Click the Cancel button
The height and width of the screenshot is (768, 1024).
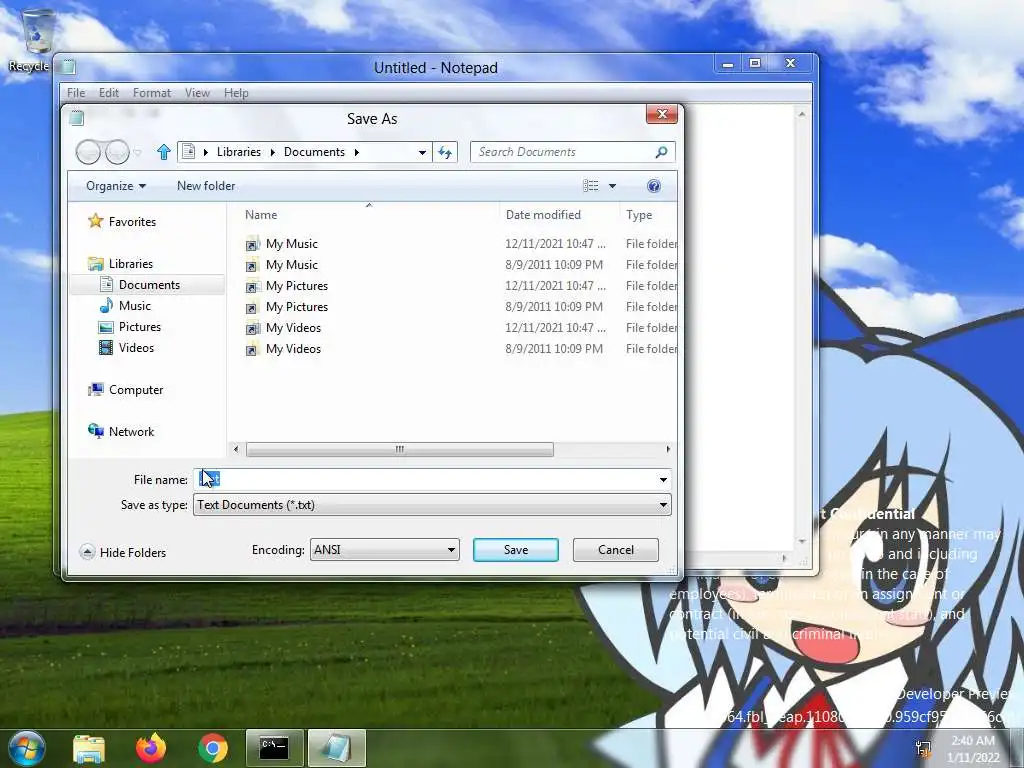[615, 550]
